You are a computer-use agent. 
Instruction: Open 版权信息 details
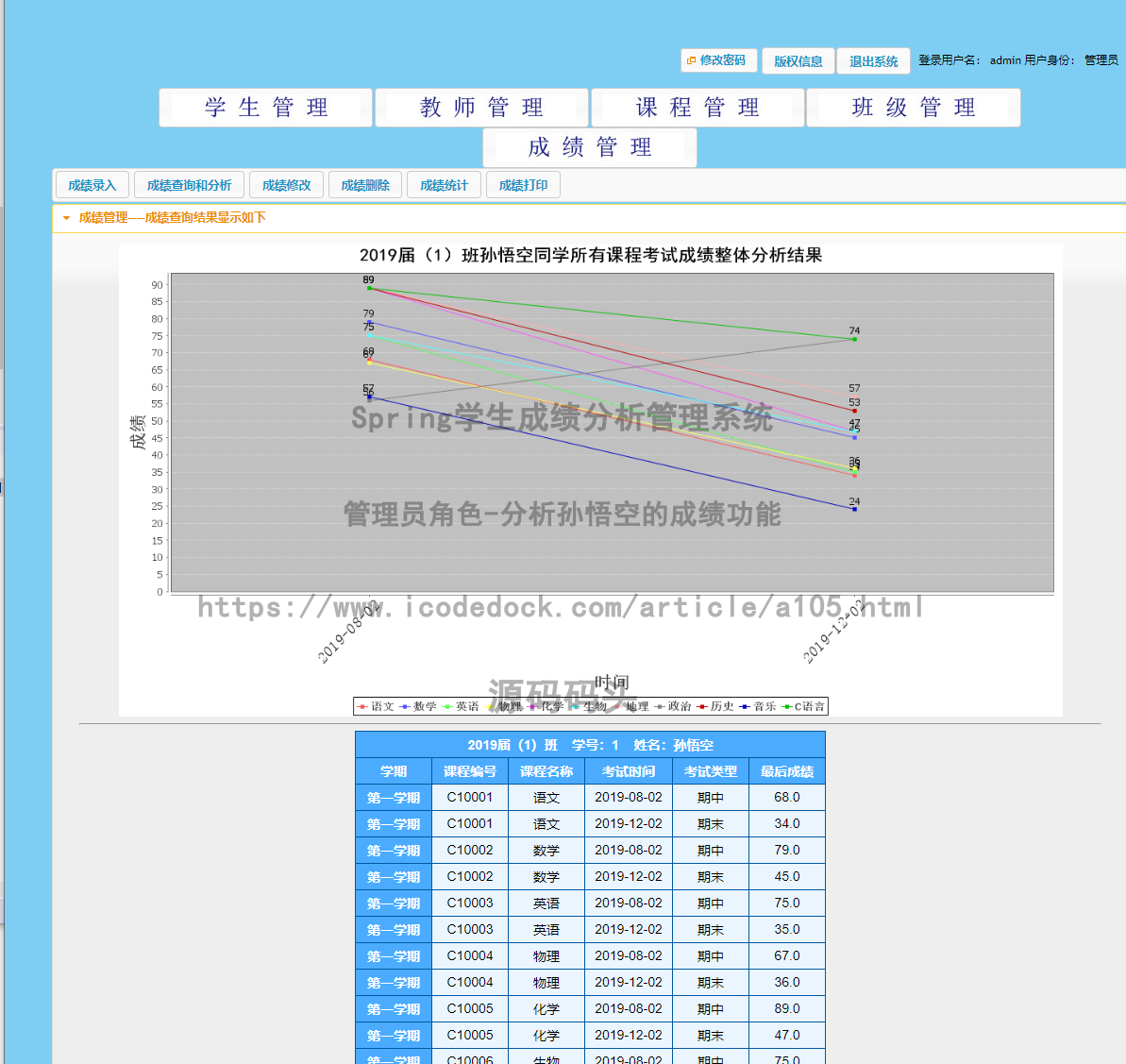tap(798, 60)
